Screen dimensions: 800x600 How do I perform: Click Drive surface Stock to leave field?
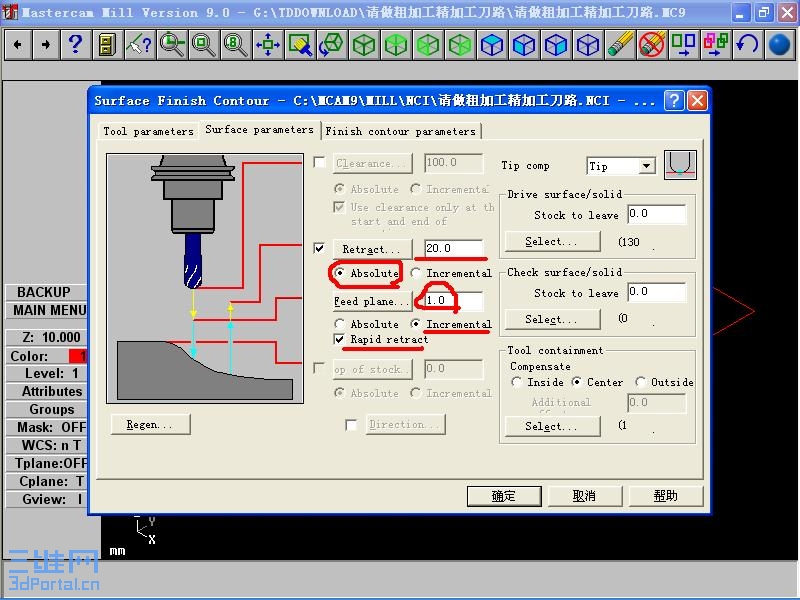pyautogui.click(x=657, y=214)
